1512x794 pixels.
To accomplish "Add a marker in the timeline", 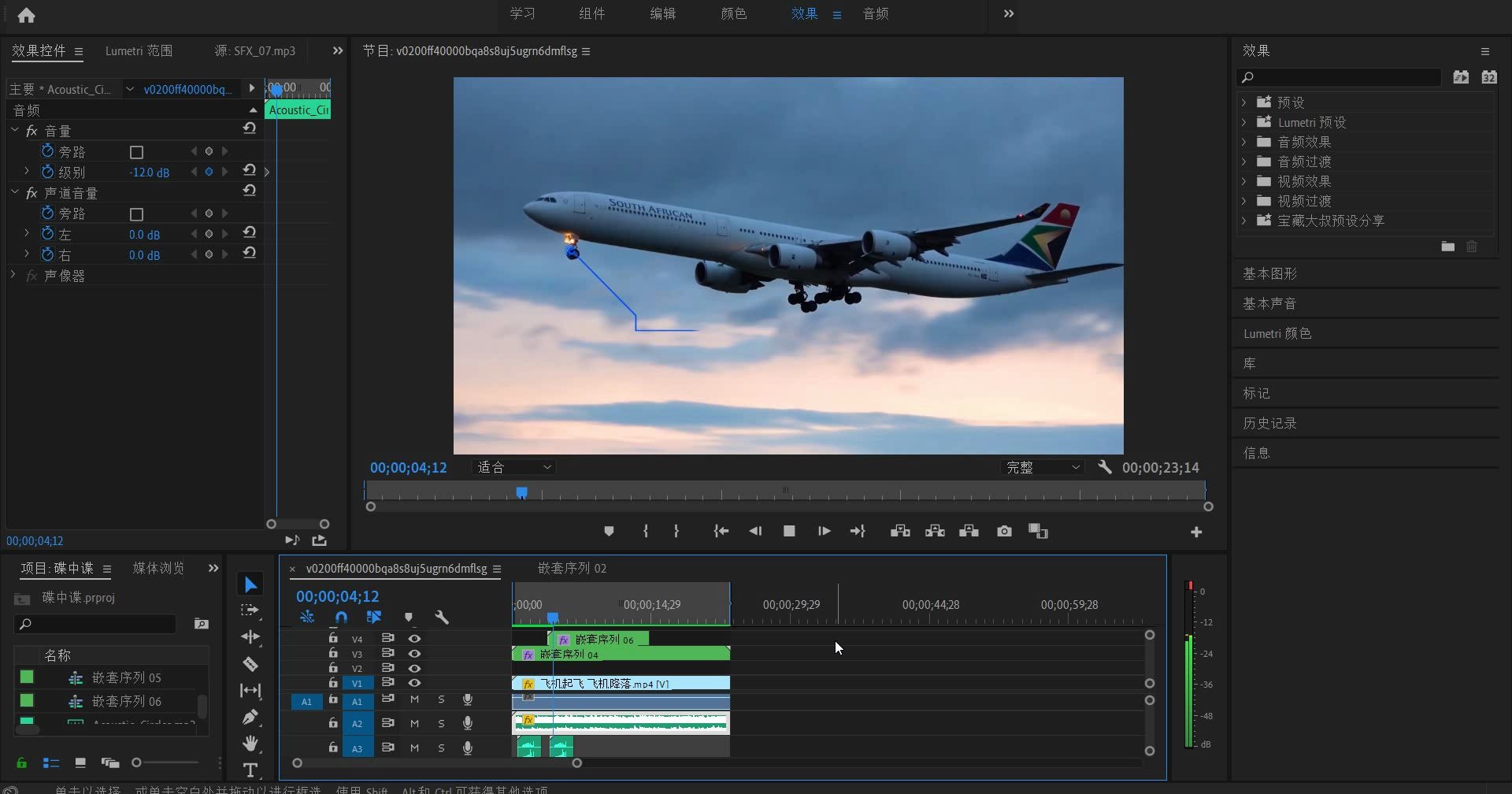I will [x=408, y=618].
